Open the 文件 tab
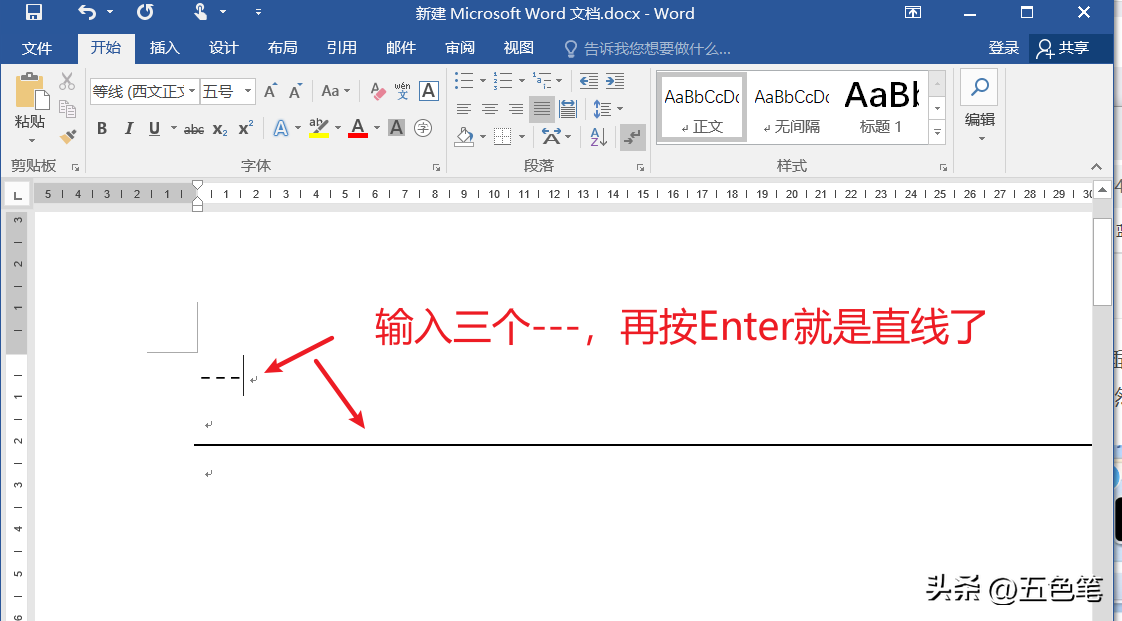Screen dimensions: 1122x621 click(x=36, y=48)
